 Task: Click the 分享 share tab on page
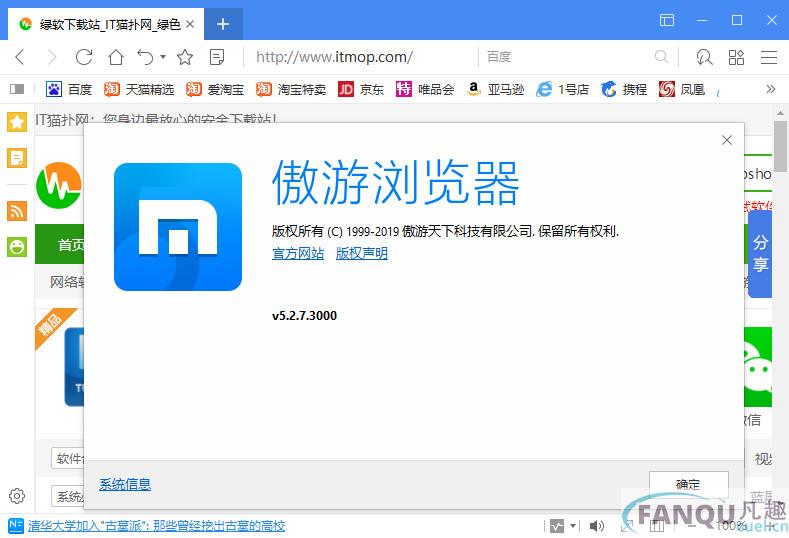760,253
